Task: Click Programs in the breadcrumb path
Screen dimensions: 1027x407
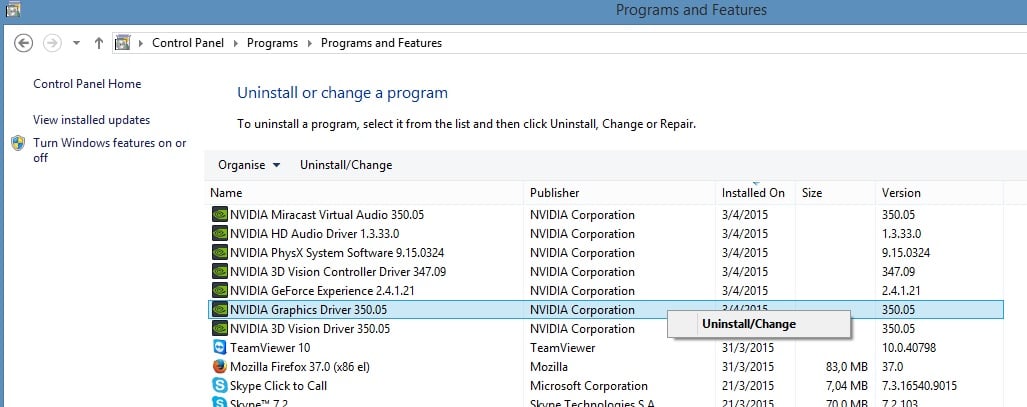Action: point(272,43)
